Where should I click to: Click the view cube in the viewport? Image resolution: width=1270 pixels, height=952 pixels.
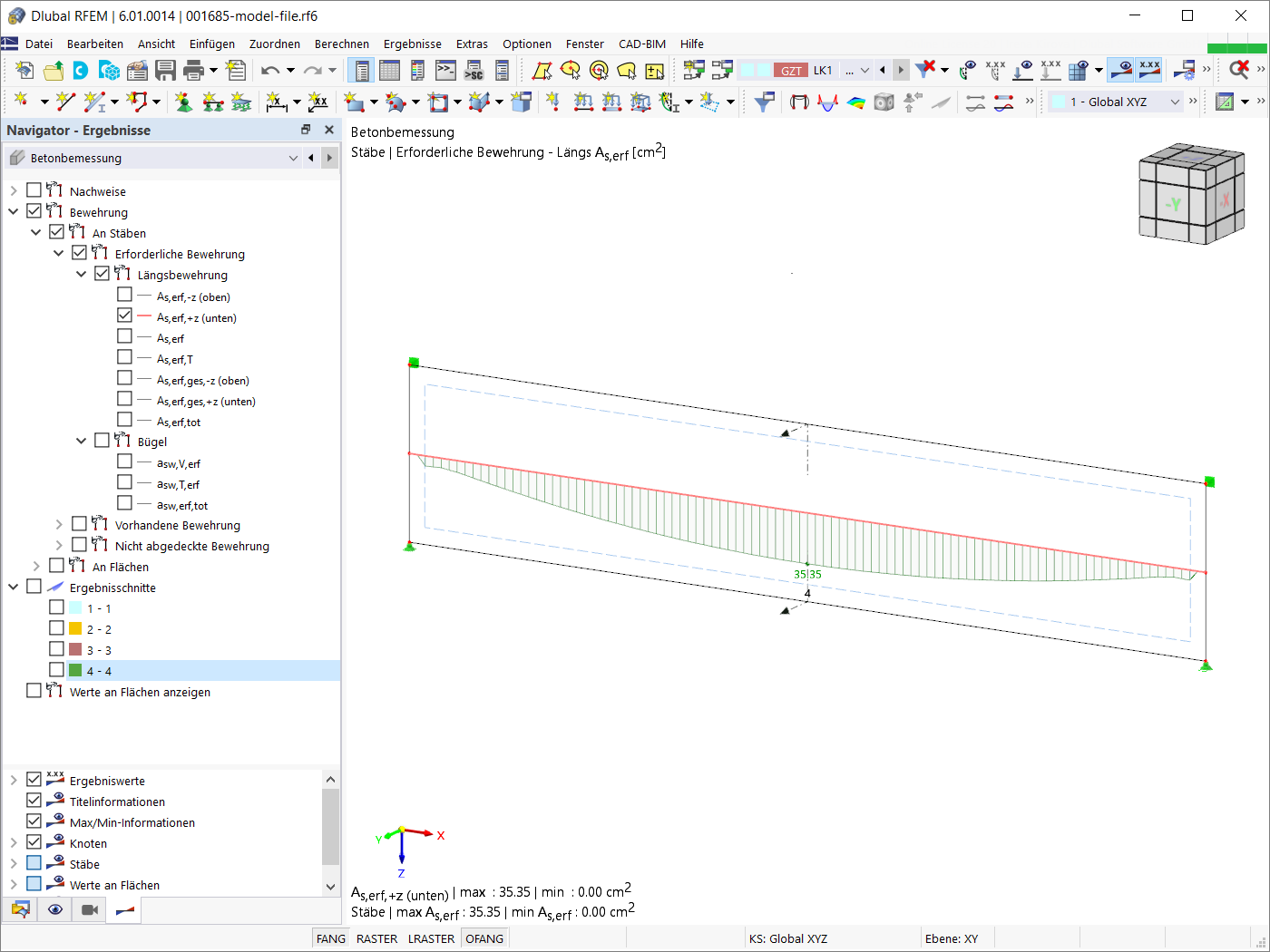(x=1191, y=193)
